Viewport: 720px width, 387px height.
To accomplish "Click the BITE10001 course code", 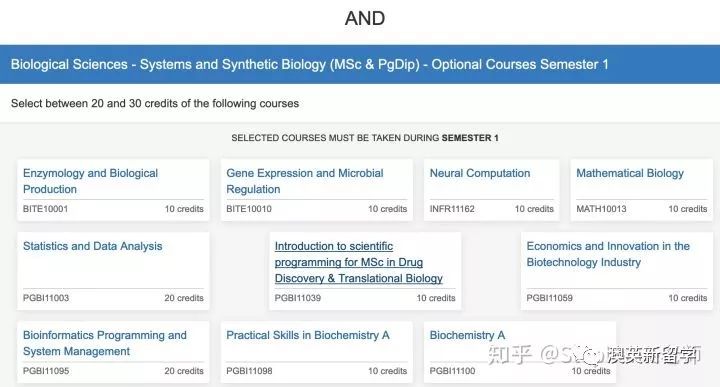I will tap(45, 209).
